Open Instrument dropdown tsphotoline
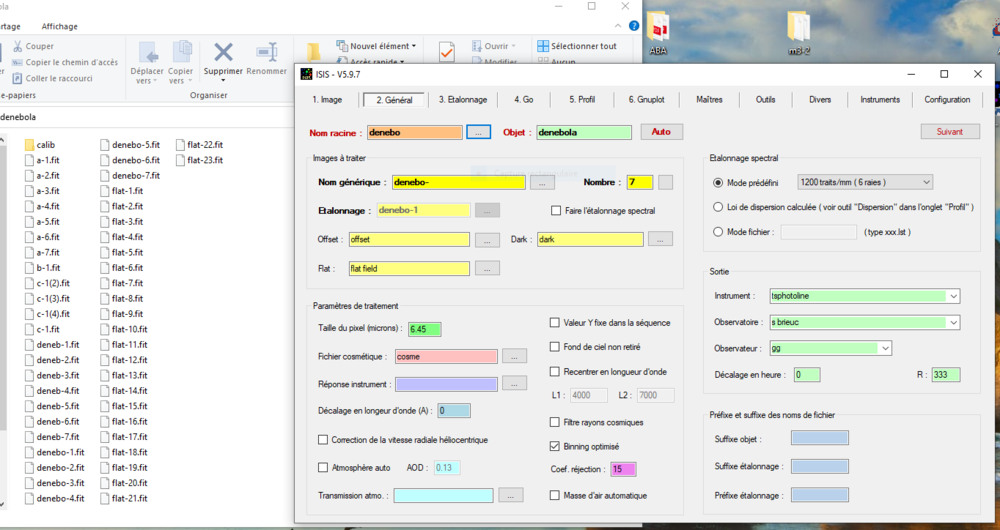 click(865, 296)
